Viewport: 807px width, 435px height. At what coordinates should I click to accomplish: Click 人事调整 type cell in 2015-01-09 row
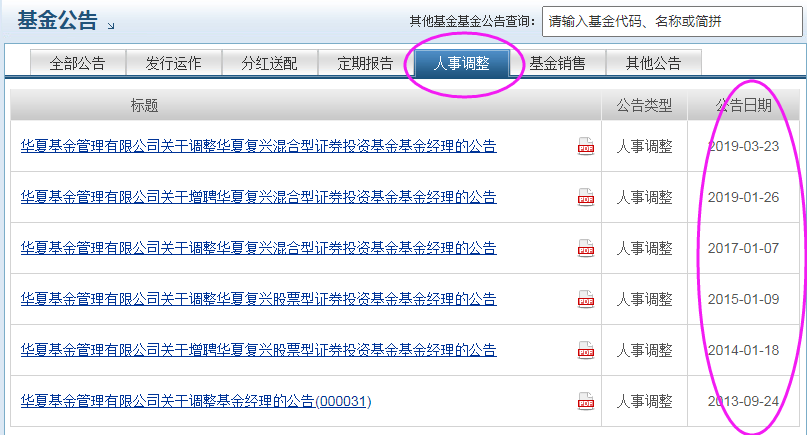[644, 299]
